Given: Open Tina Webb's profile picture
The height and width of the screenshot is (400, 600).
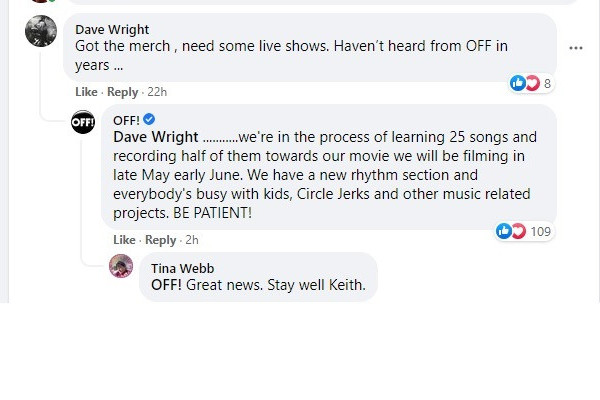Looking at the screenshot, I should 121,266.
